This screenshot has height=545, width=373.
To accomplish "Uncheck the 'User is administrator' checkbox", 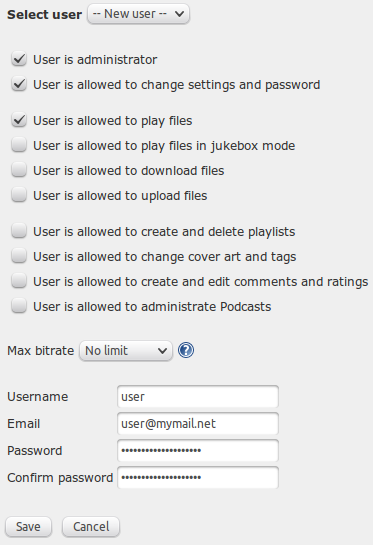I will (x=19, y=59).
